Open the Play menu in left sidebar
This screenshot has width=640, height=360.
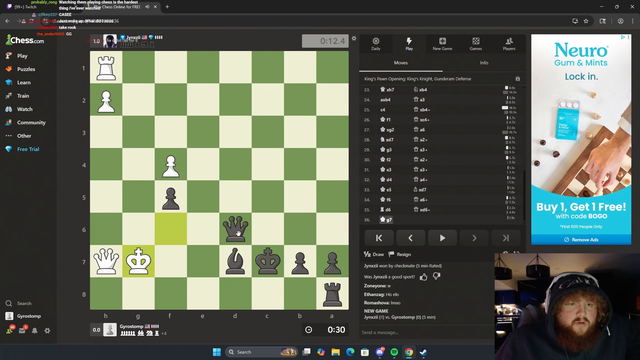tap(17, 56)
